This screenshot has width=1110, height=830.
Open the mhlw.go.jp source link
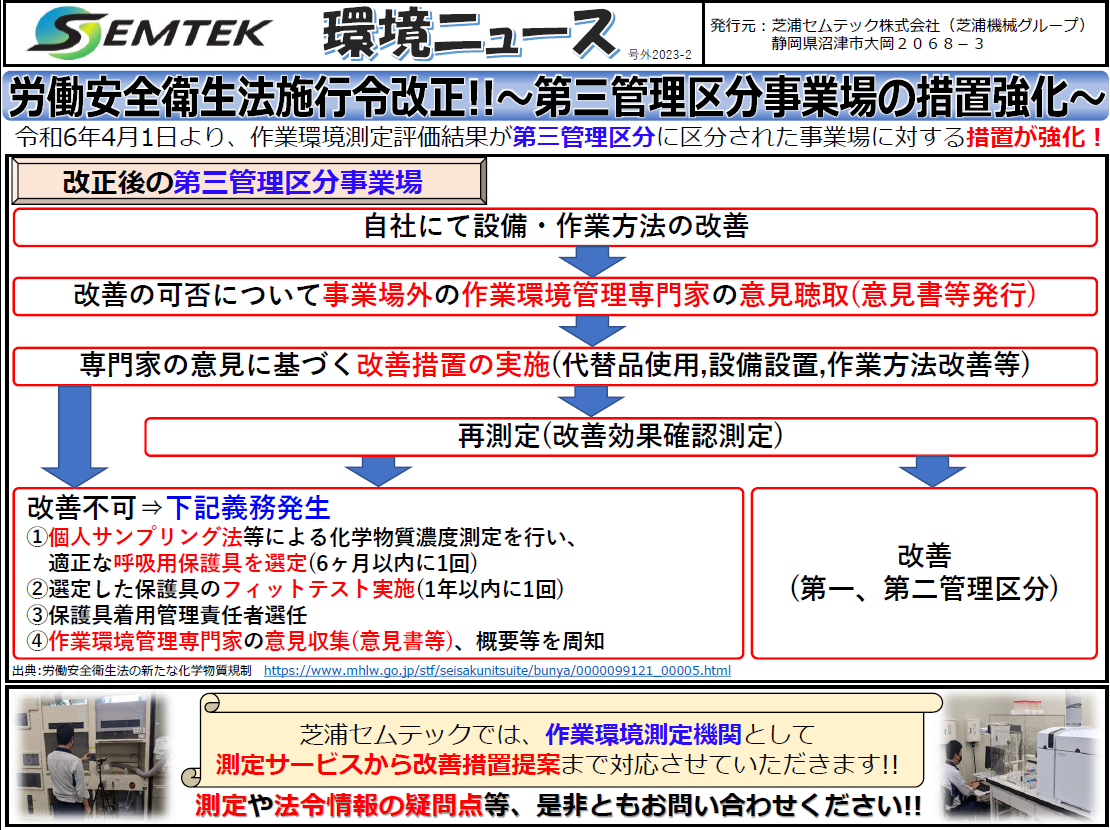point(497,670)
